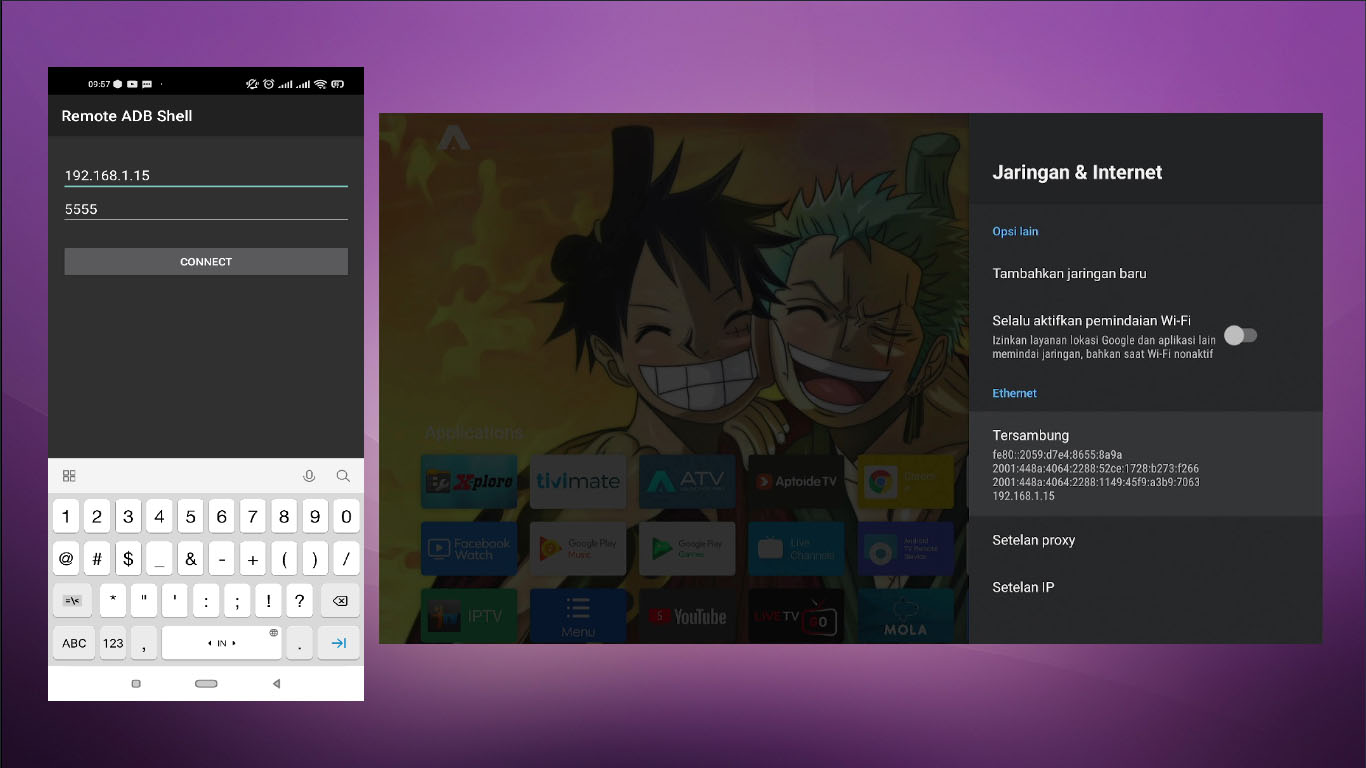Tap the Android back navigation triangle
The width and height of the screenshot is (1366, 768).
(x=276, y=684)
